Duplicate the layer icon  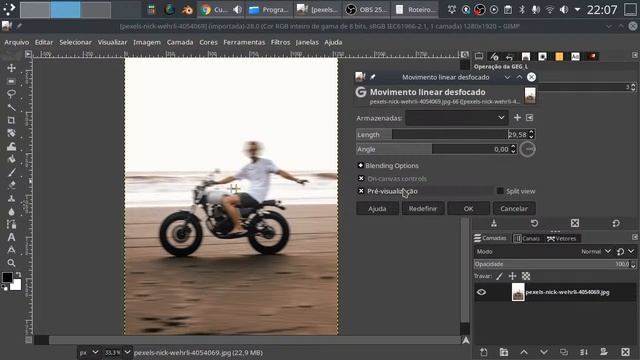(564, 352)
